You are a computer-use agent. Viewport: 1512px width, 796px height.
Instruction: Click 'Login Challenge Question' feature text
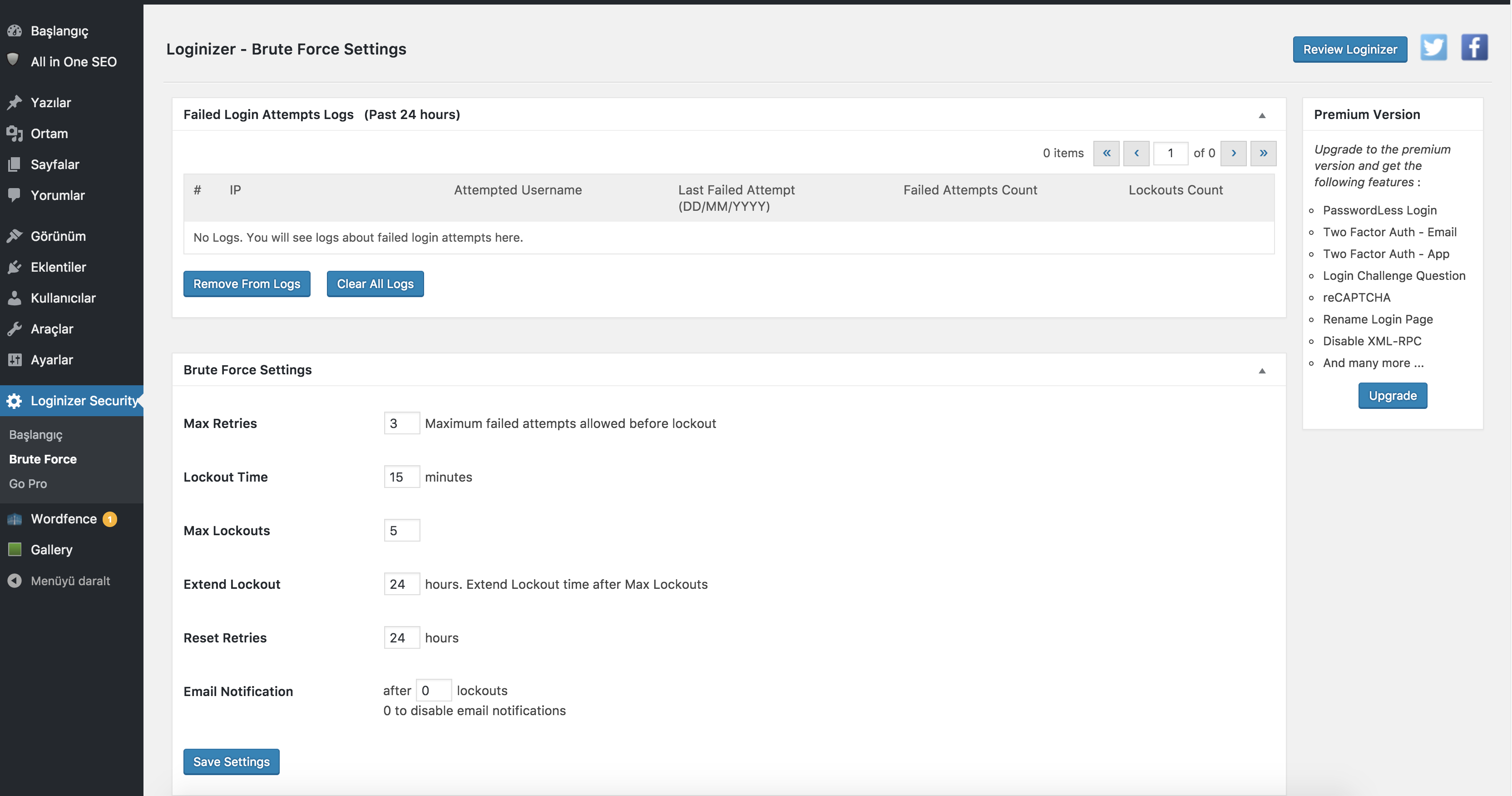(1393, 275)
